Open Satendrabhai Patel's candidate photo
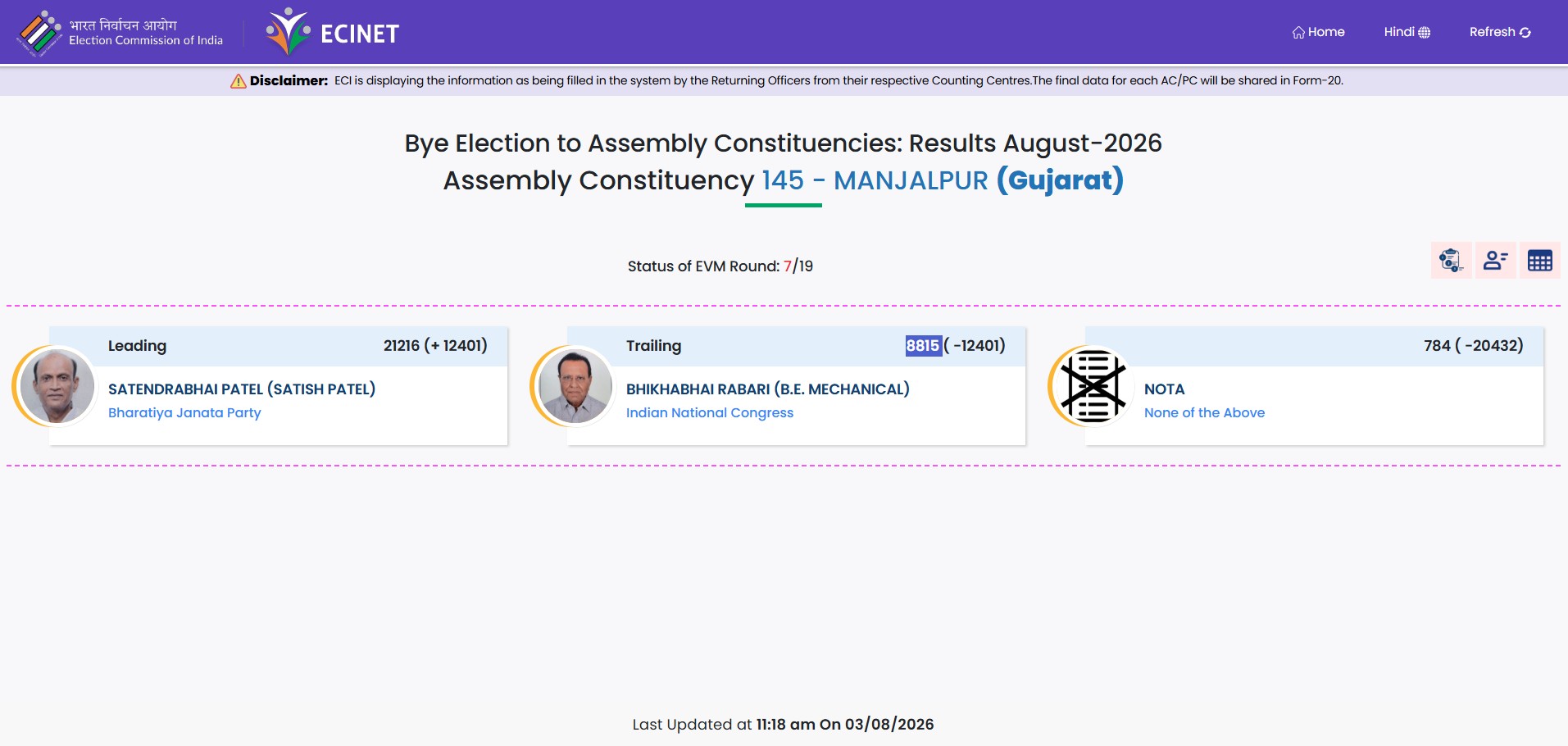The height and width of the screenshot is (746, 1568). [57, 386]
